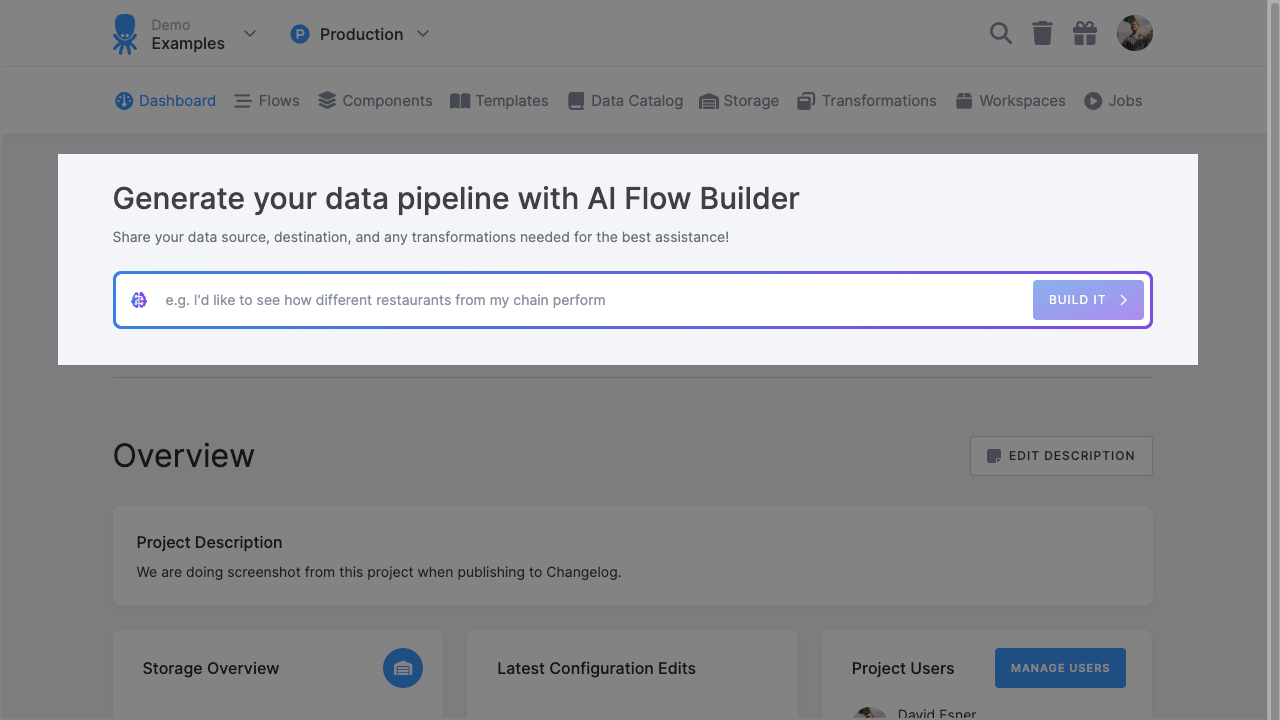This screenshot has width=1280, height=720.
Task: Click the Production branch P icon
Action: pyautogui.click(x=300, y=33)
